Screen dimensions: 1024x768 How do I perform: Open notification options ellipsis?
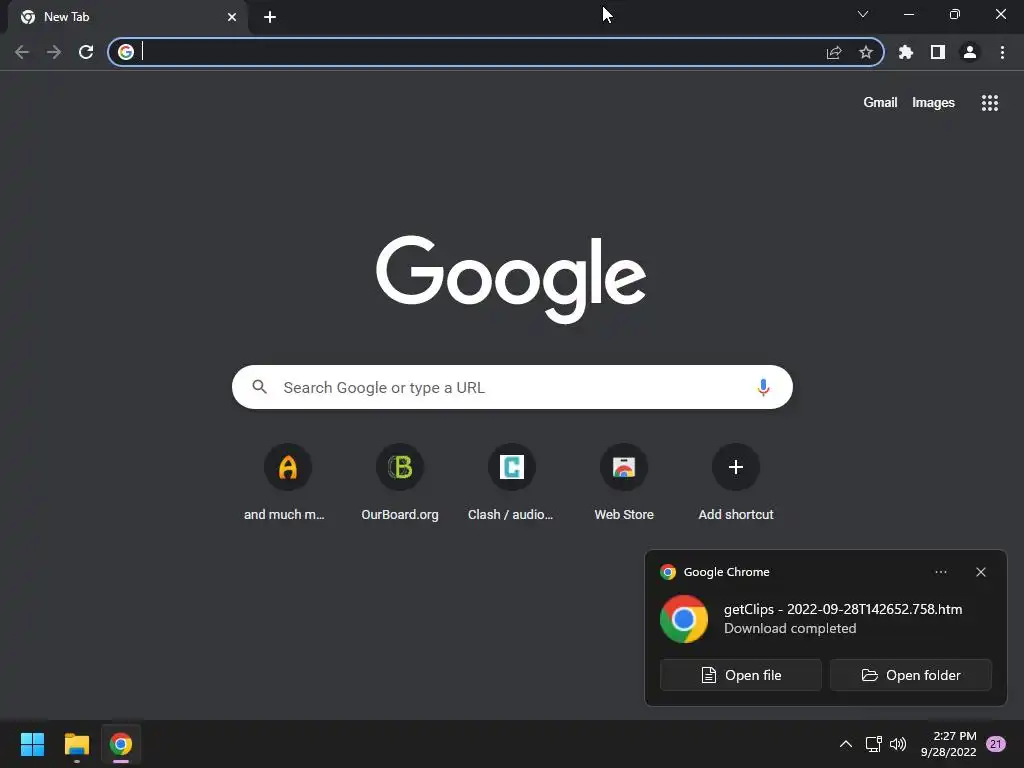coord(940,572)
